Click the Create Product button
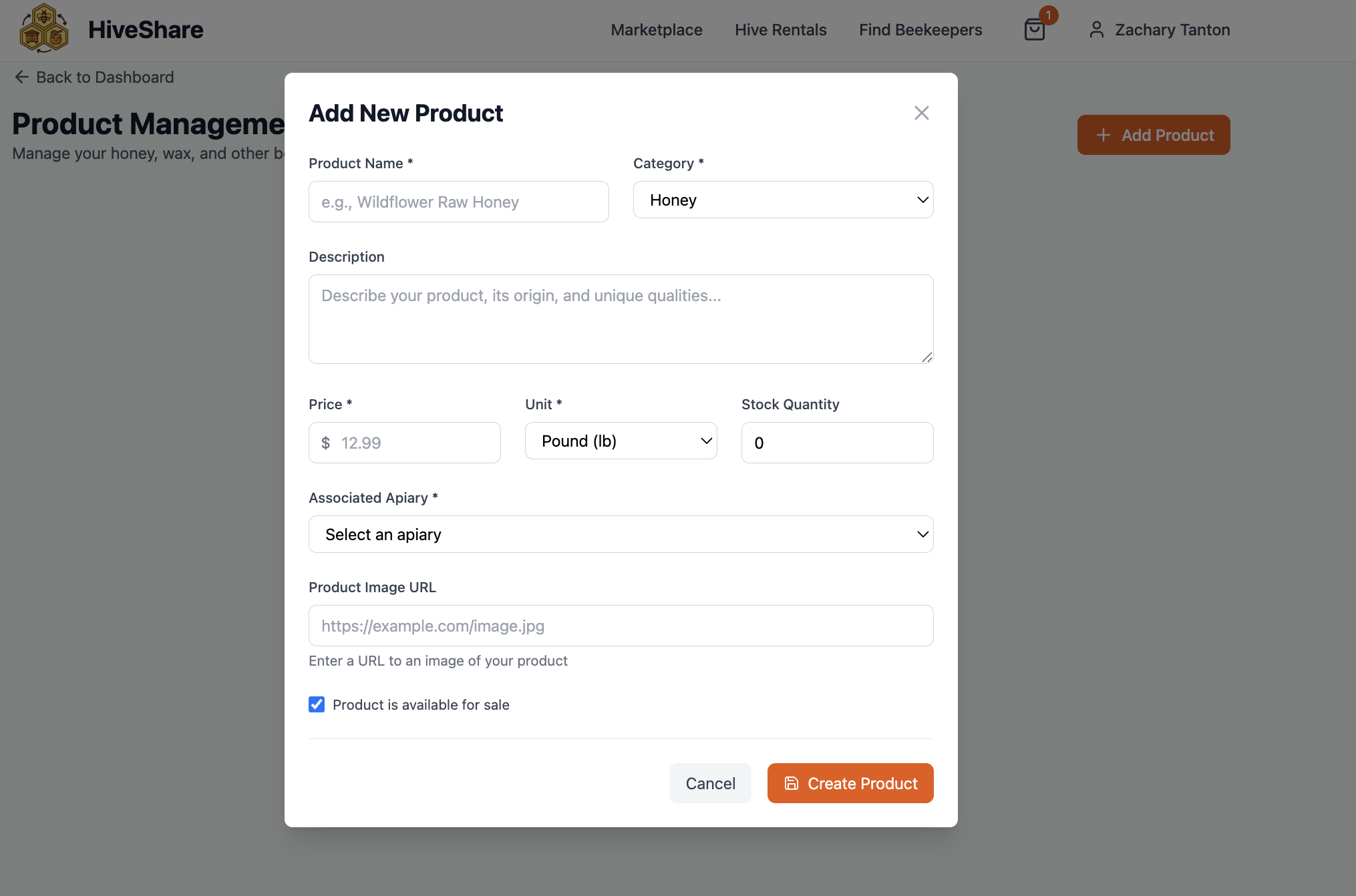The image size is (1356, 896). [x=850, y=783]
